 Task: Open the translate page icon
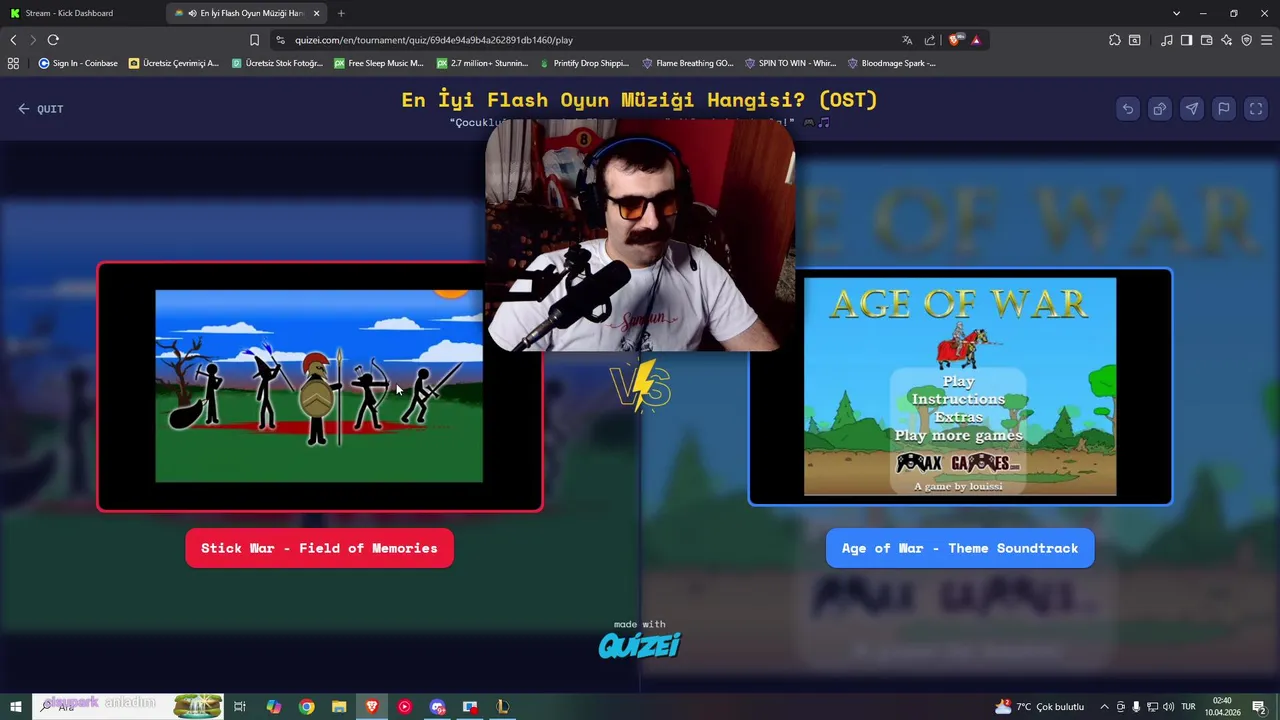907,40
